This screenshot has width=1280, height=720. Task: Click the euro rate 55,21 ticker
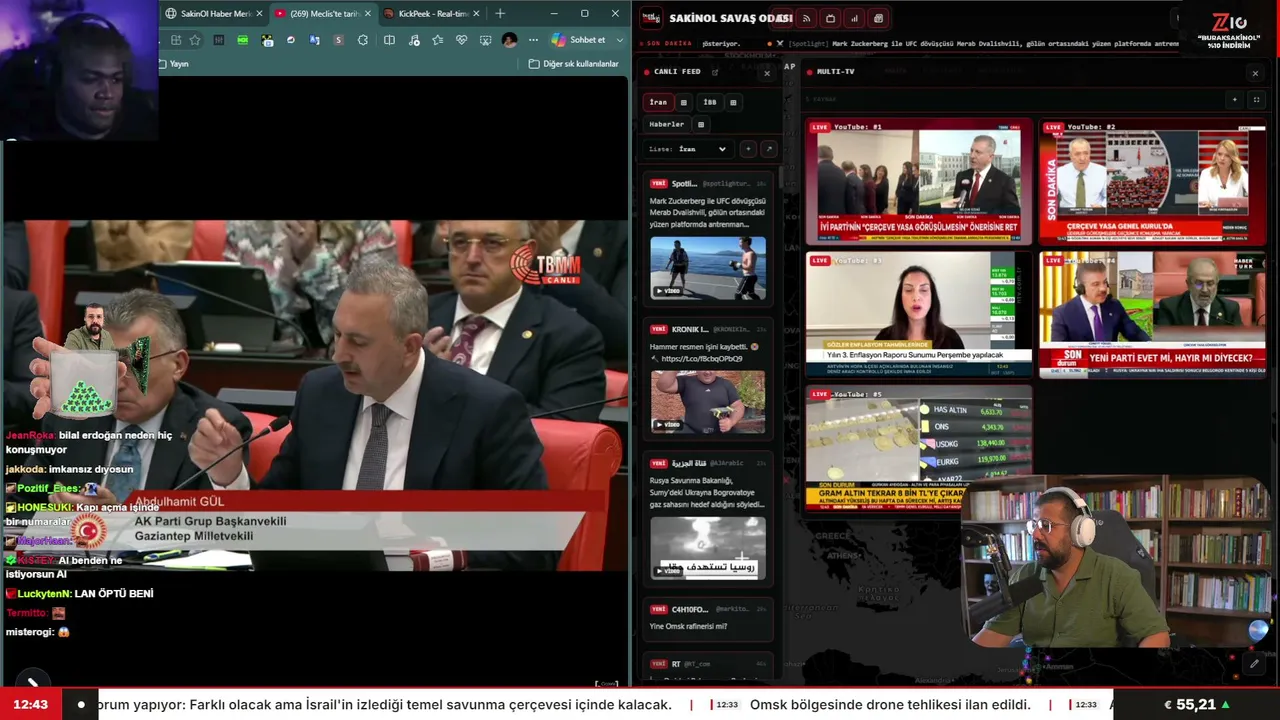tap(1196, 705)
